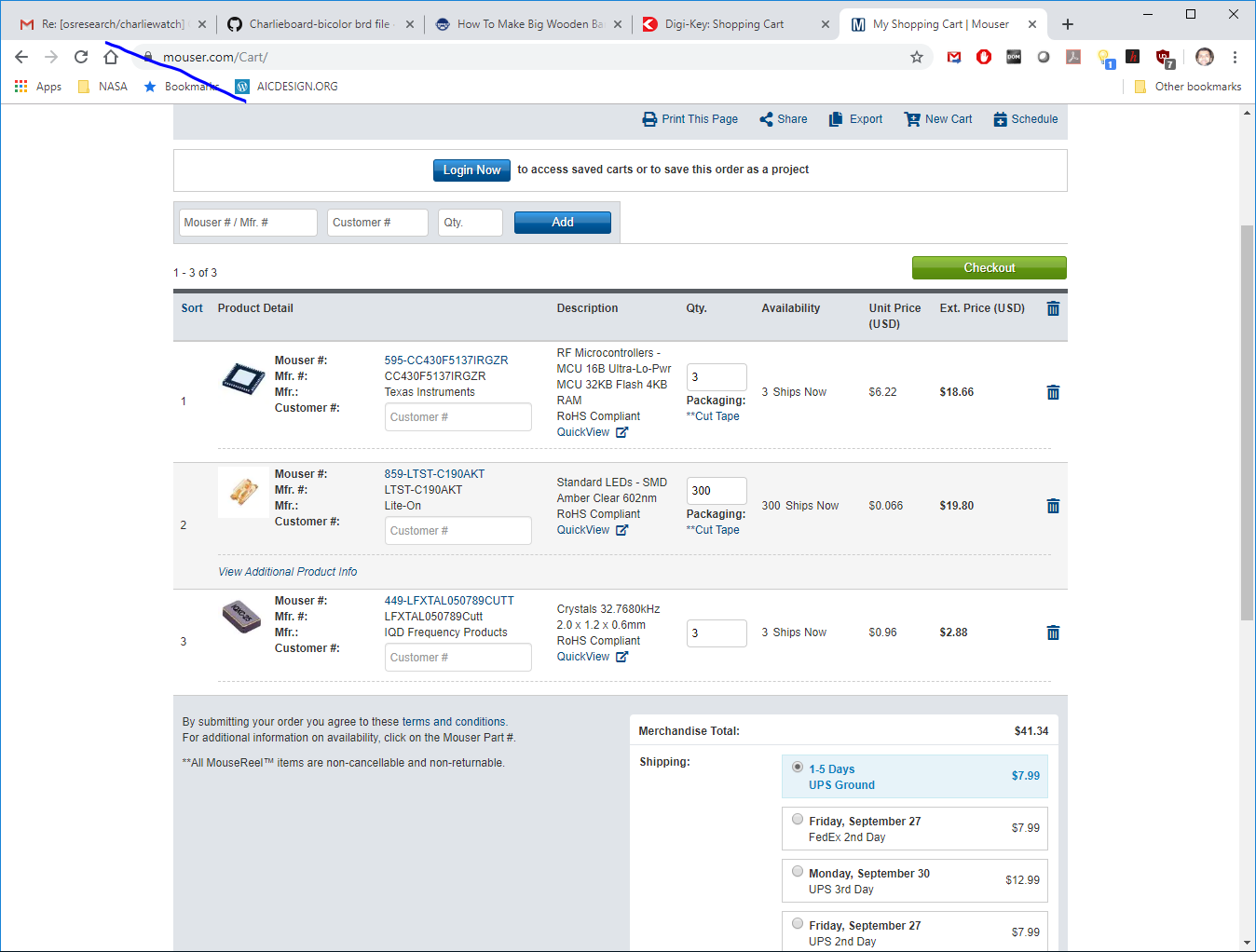1256x952 pixels.
Task: Click Customer # field for the Texas Instruments item
Action: (458, 417)
